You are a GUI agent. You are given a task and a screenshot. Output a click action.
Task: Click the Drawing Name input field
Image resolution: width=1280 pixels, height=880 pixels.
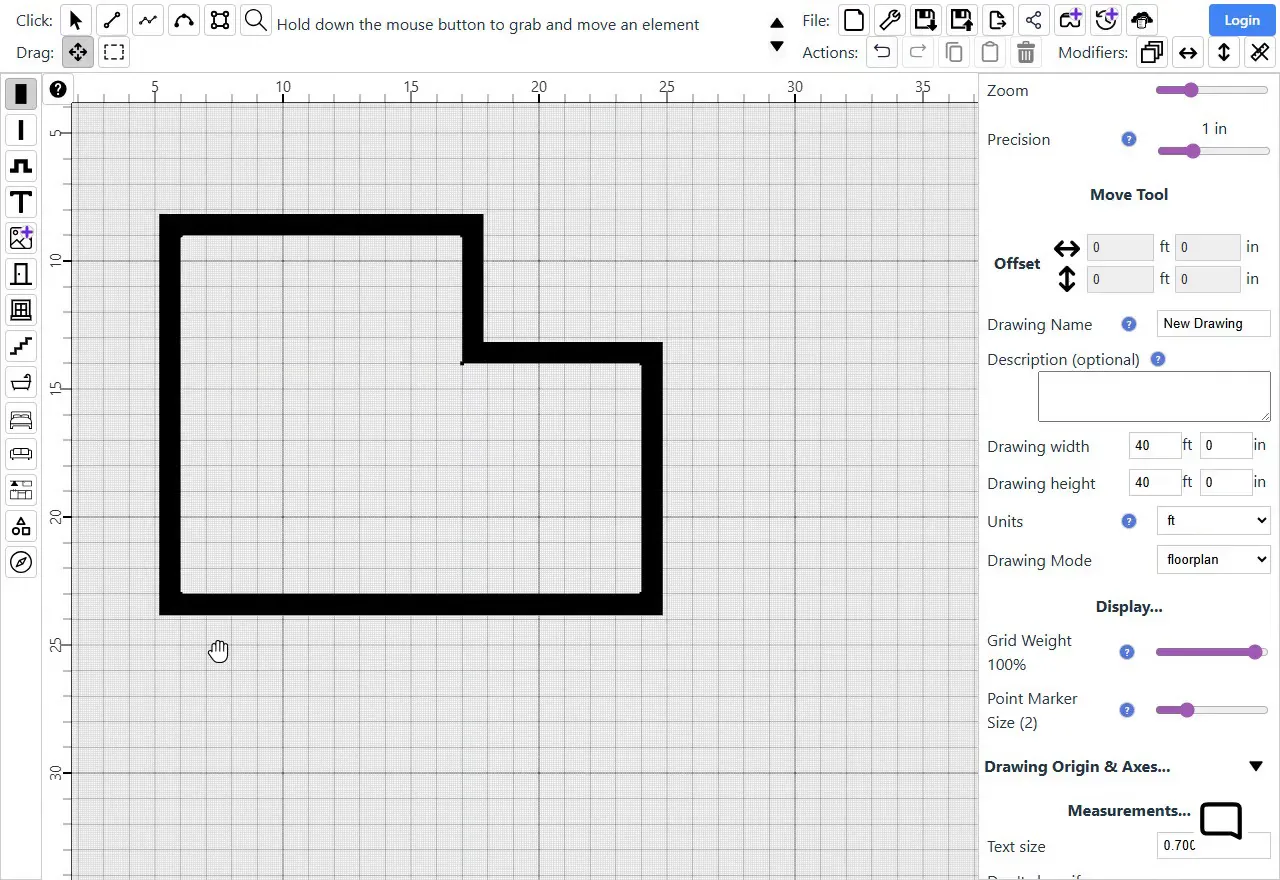(1213, 323)
